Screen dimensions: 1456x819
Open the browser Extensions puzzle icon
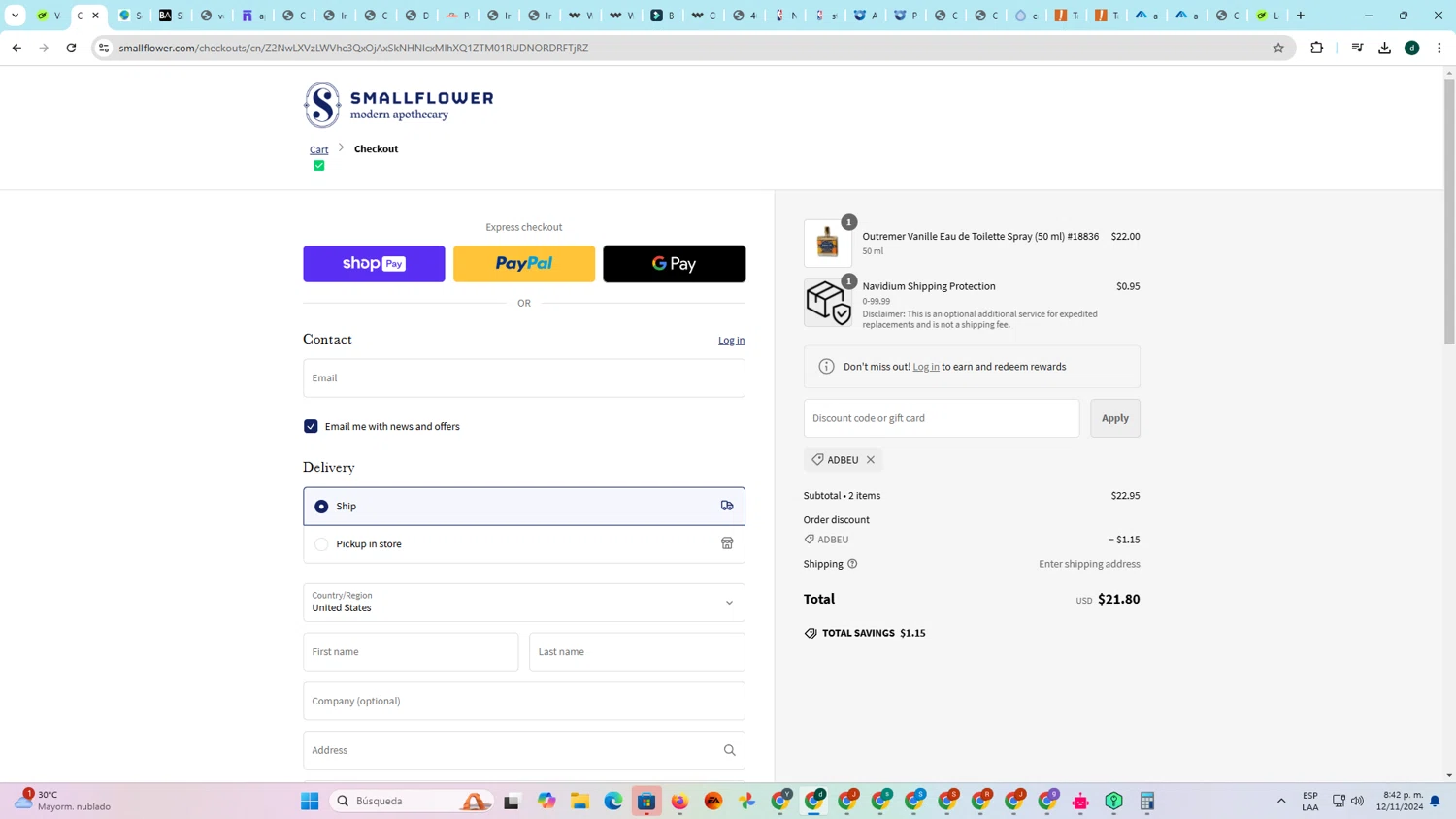(x=1316, y=48)
